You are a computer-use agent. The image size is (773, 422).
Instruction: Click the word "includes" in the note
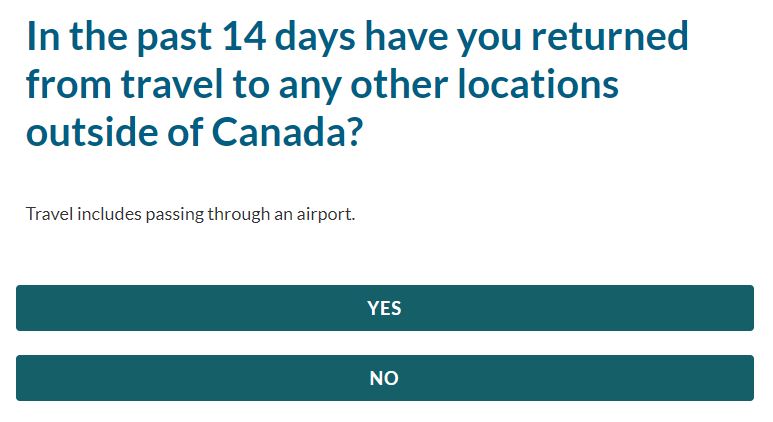click(x=107, y=215)
